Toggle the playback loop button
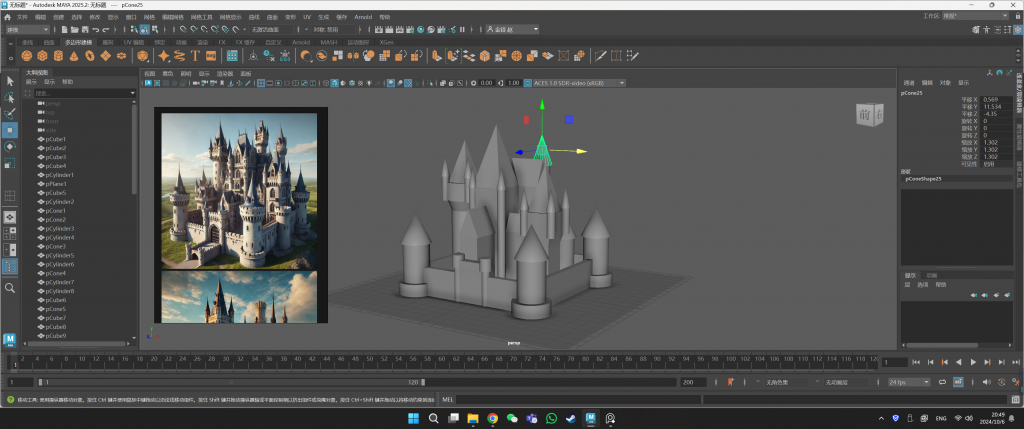Viewport: 1024px width, 429px height. (x=940, y=382)
